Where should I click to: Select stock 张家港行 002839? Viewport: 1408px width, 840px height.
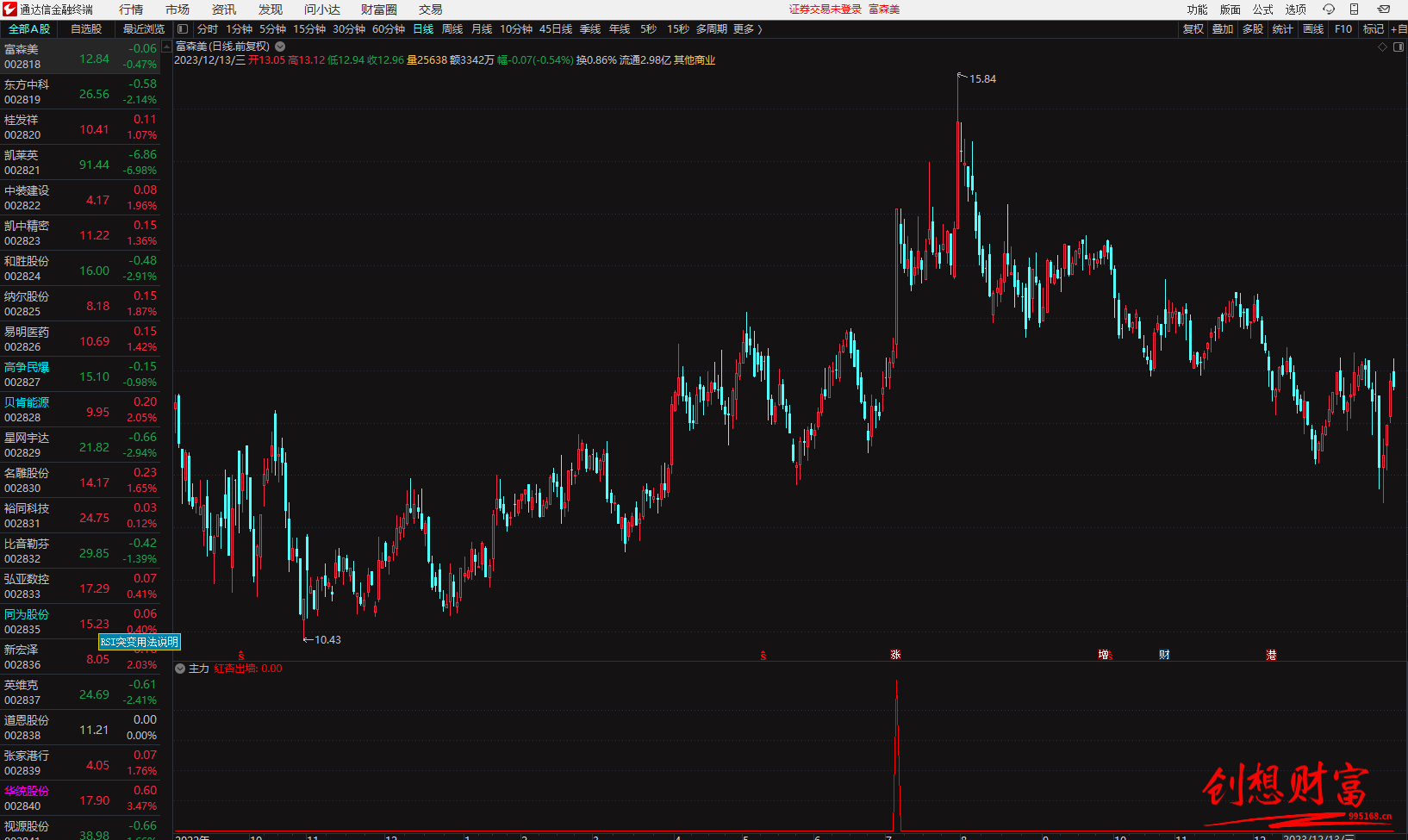pos(80,763)
